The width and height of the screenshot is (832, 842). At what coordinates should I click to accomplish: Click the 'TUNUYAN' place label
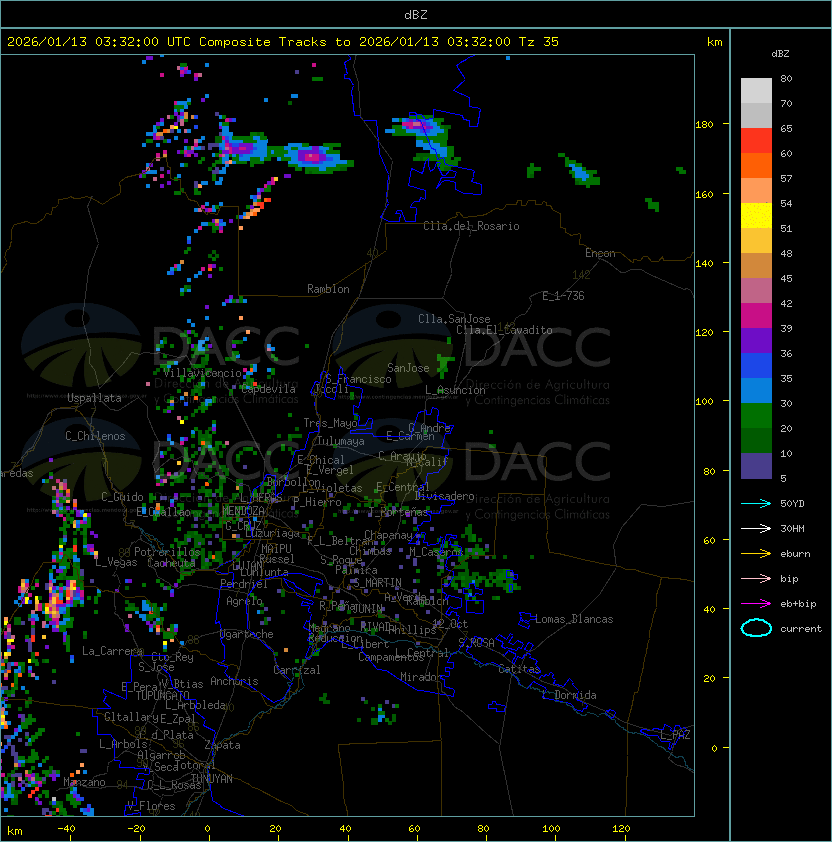212,779
